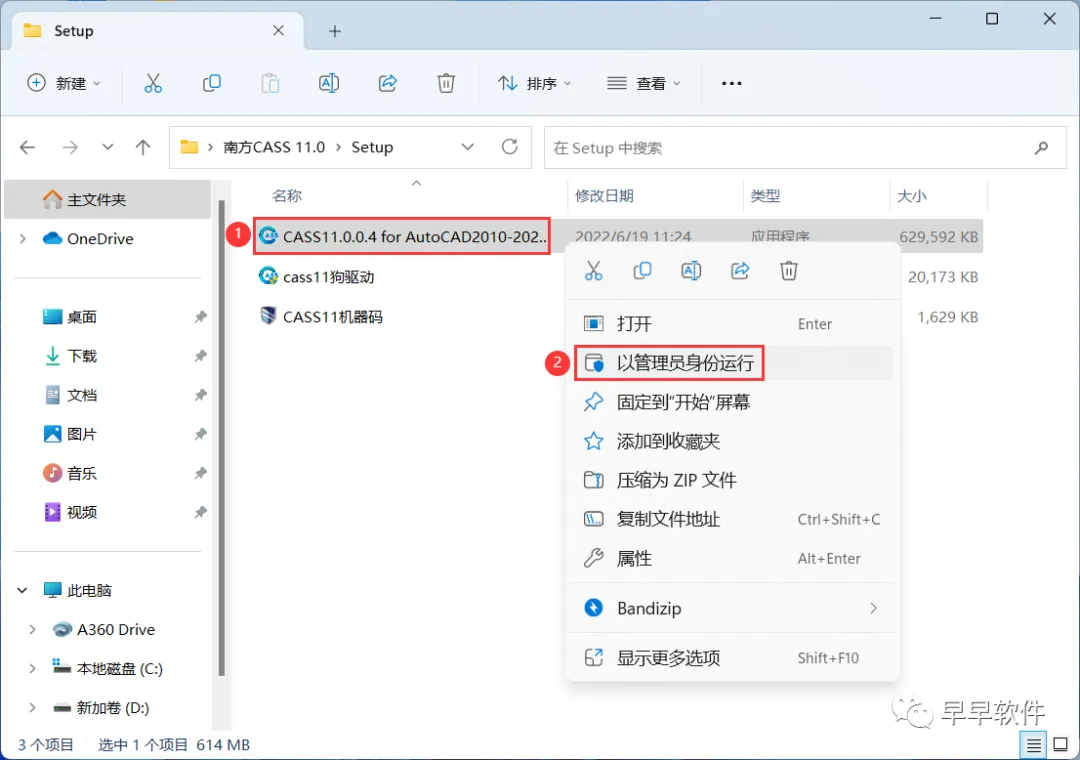Add a new tab with plus button
Image resolution: width=1080 pixels, height=760 pixels.
(335, 31)
